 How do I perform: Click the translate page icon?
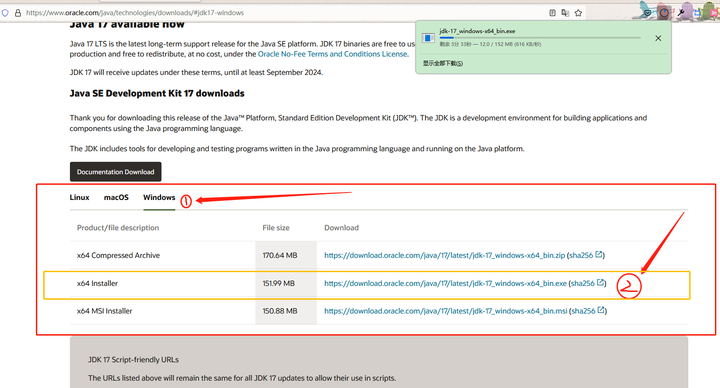565,13
